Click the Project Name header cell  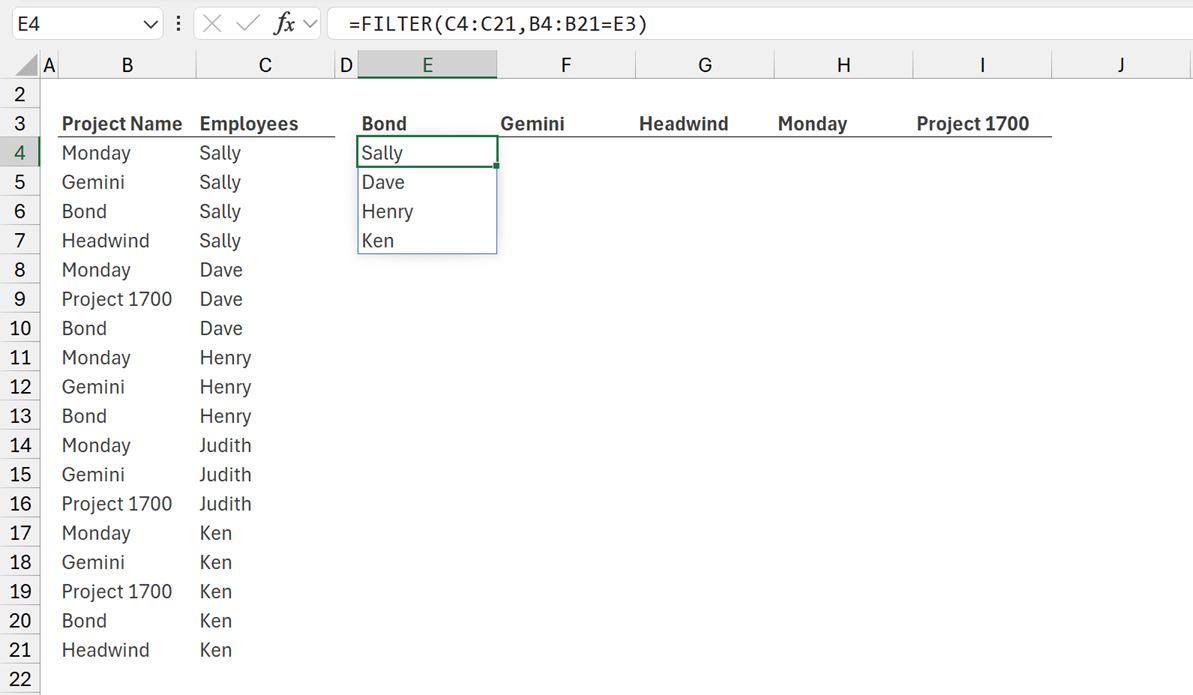[x=122, y=124]
